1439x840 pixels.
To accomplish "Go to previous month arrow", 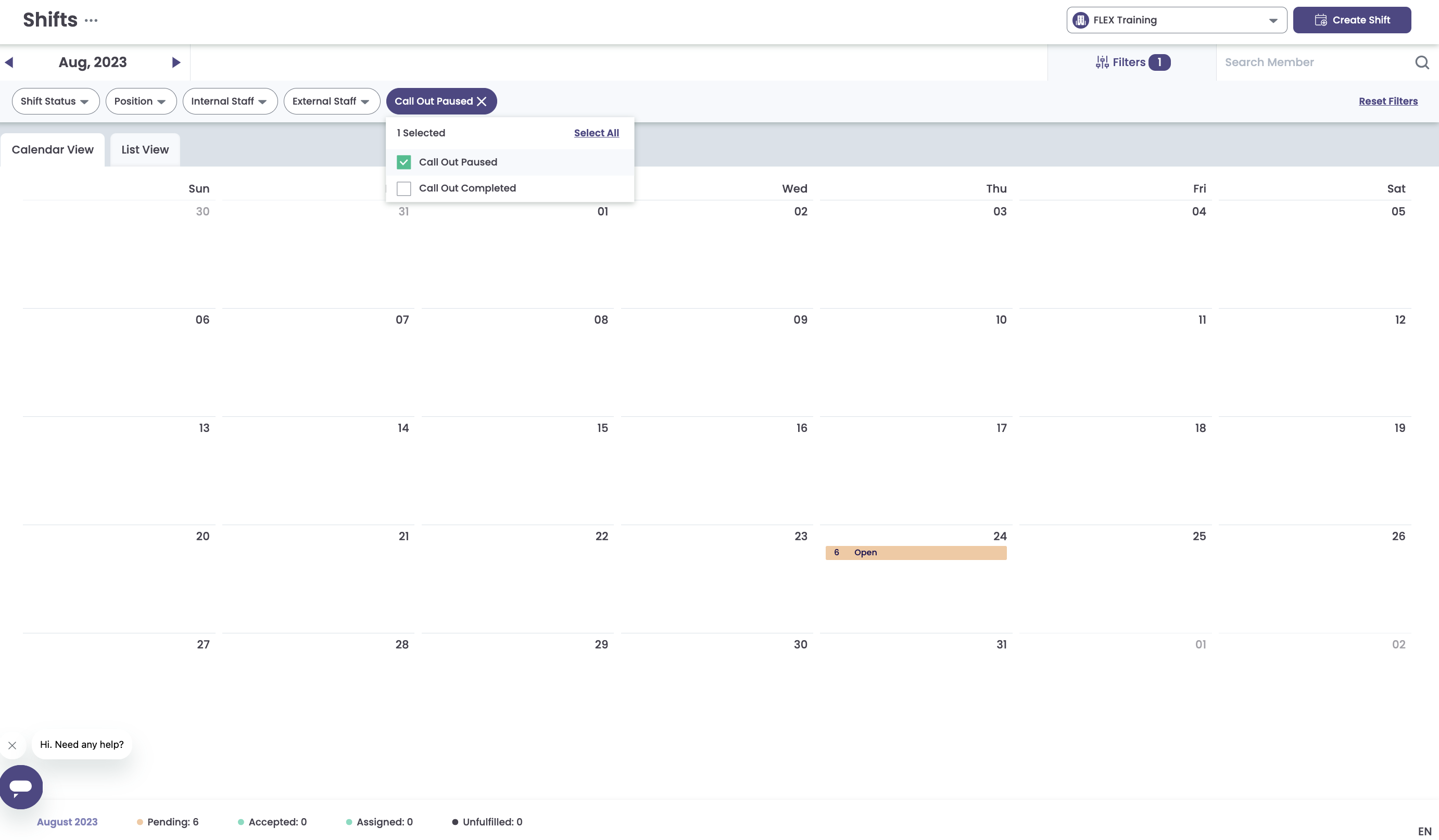I will pyautogui.click(x=9, y=62).
